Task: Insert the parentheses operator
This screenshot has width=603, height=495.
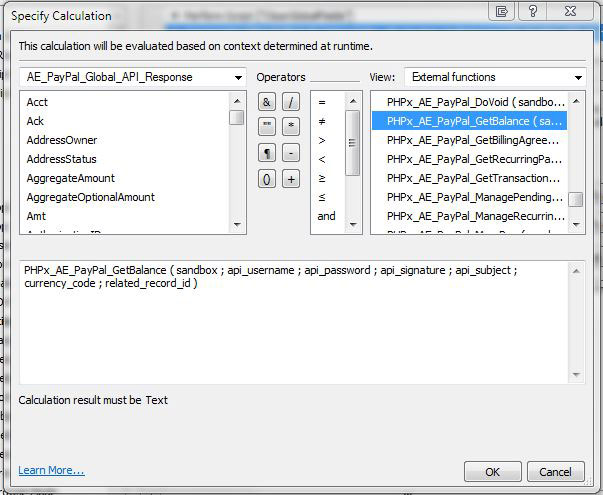Action: click(x=267, y=179)
